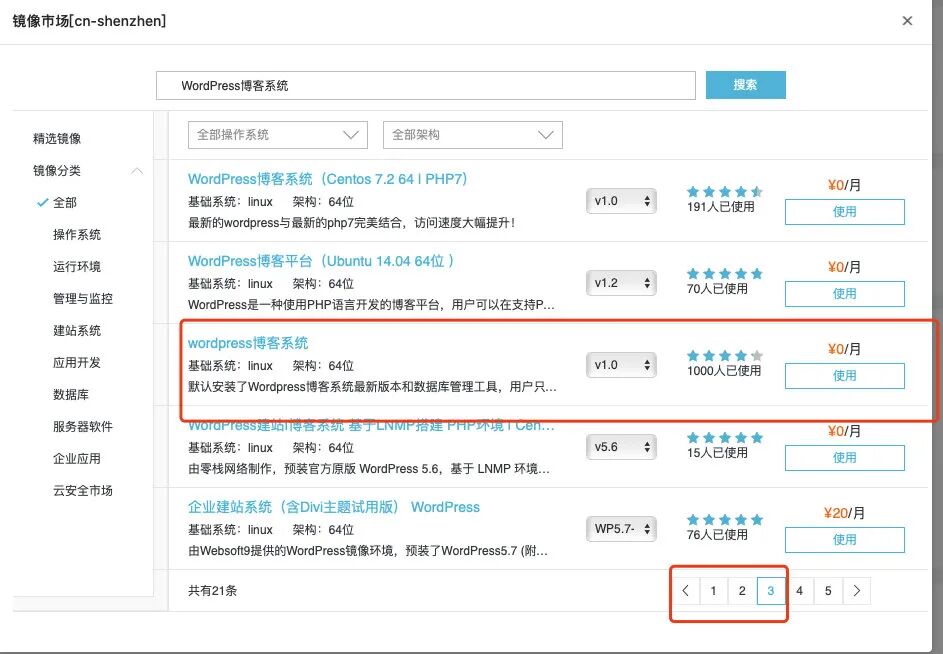Select the 数据库 category
Viewport: 943px width, 654px height.
tap(71, 395)
